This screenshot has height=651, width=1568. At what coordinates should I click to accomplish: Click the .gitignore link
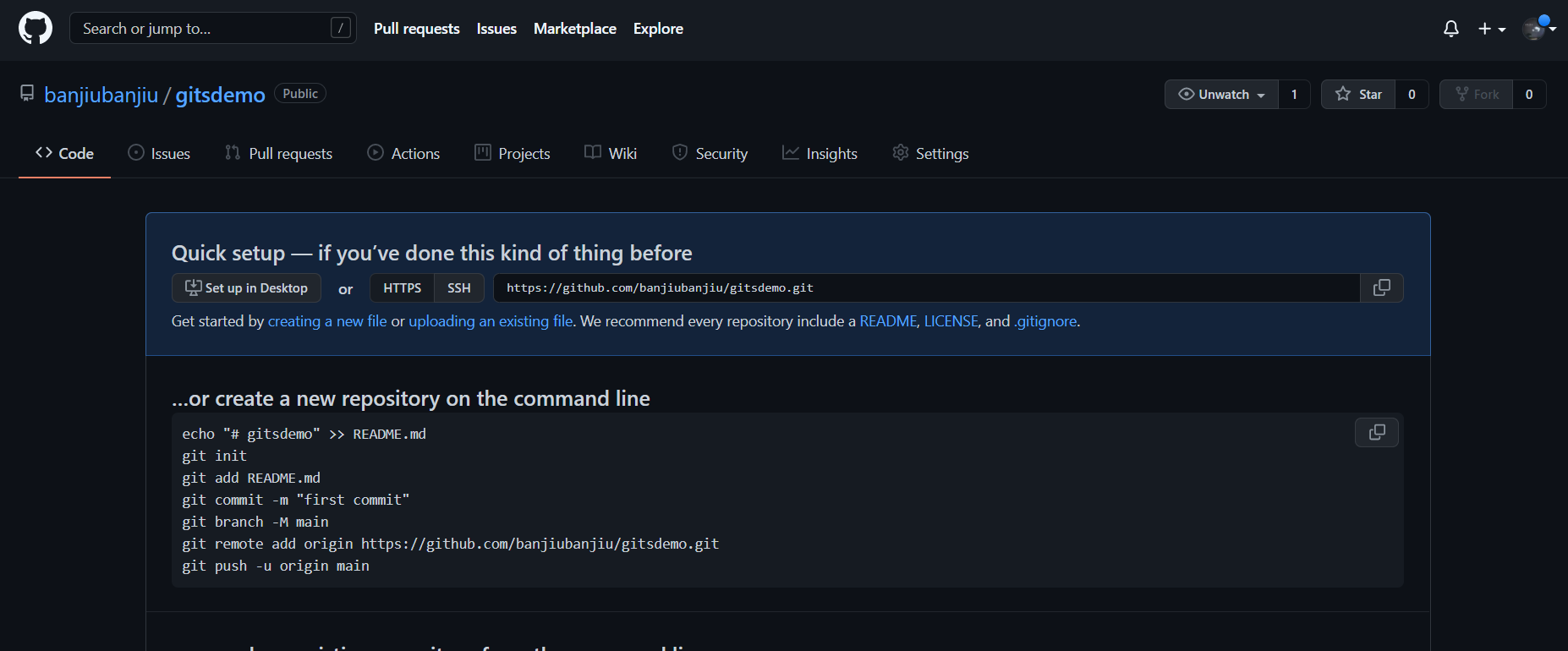click(x=1045, y=321)
